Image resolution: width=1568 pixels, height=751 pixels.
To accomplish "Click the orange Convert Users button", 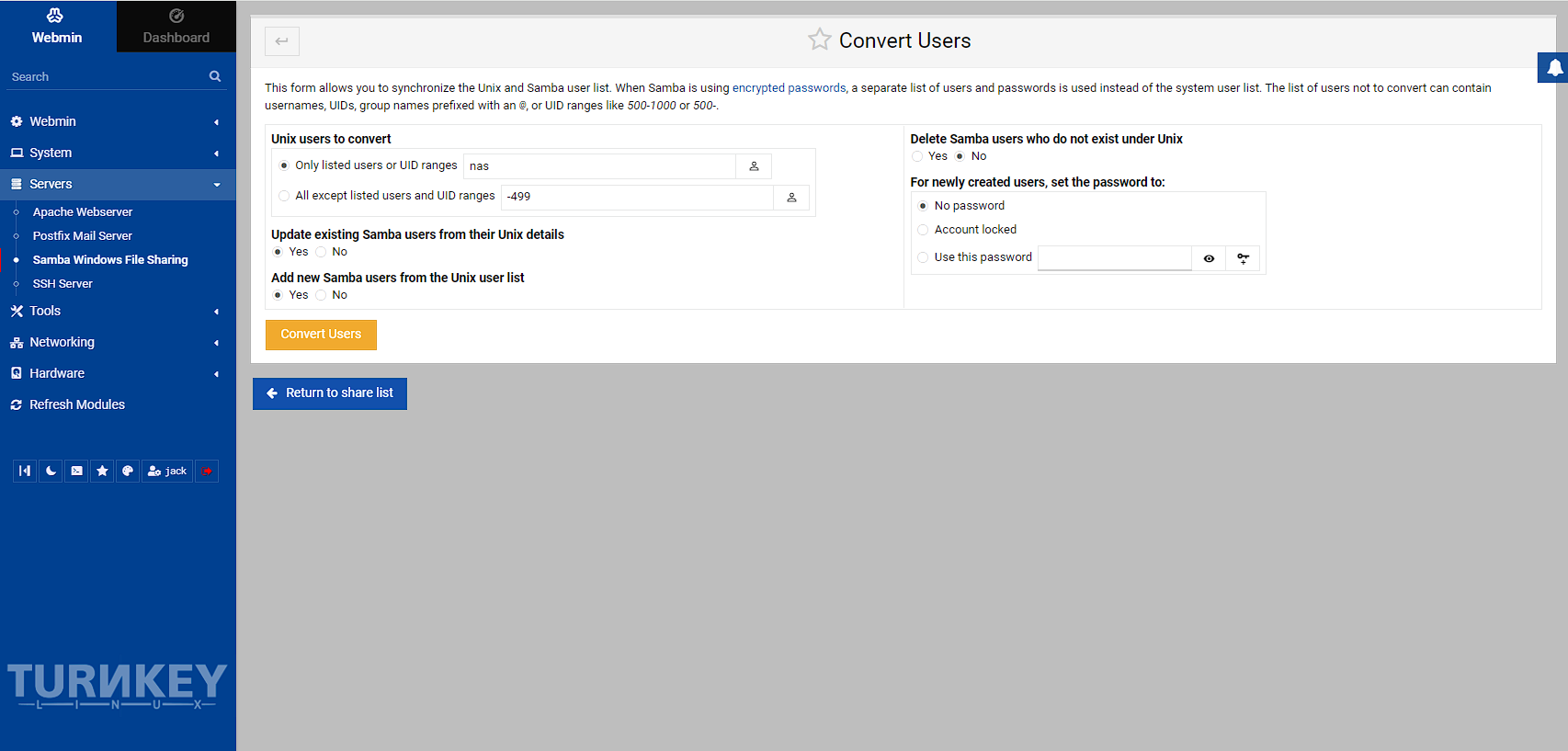I will pos(321,335).
